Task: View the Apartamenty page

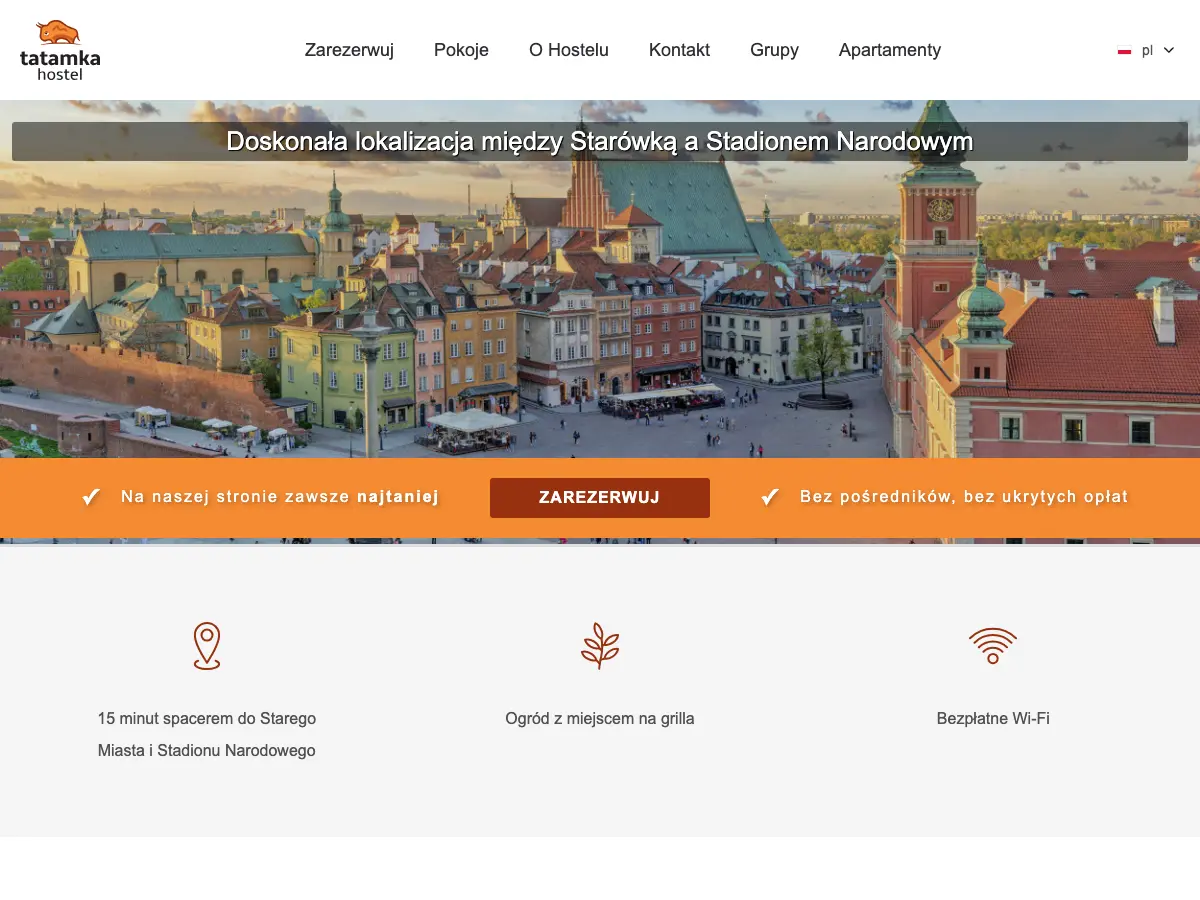Action: tap(889, 50)
